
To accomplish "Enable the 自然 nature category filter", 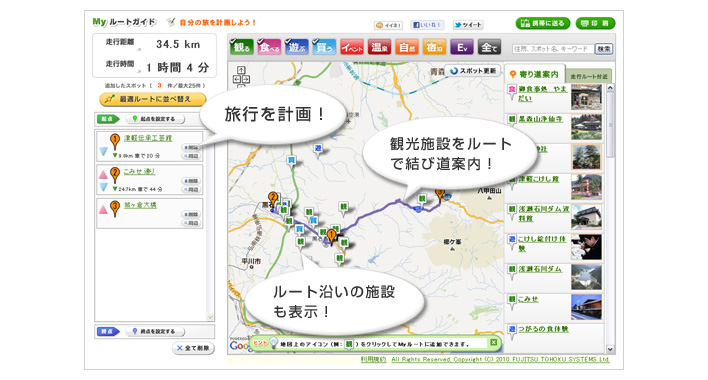I will (x=407, y=47).
